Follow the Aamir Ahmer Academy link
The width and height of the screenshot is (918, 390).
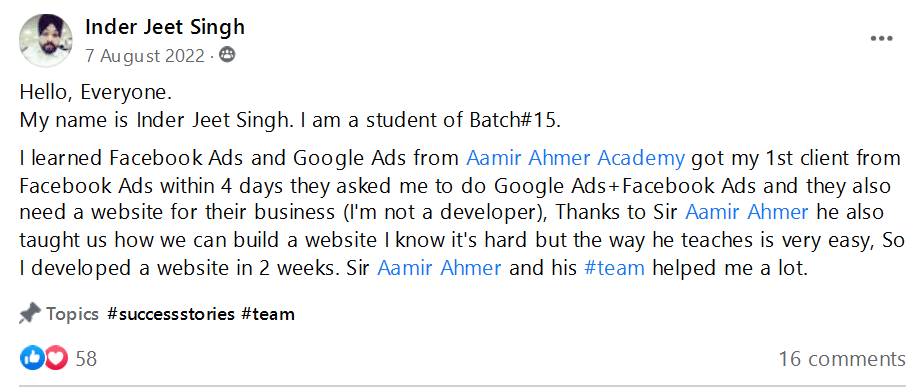576,159
